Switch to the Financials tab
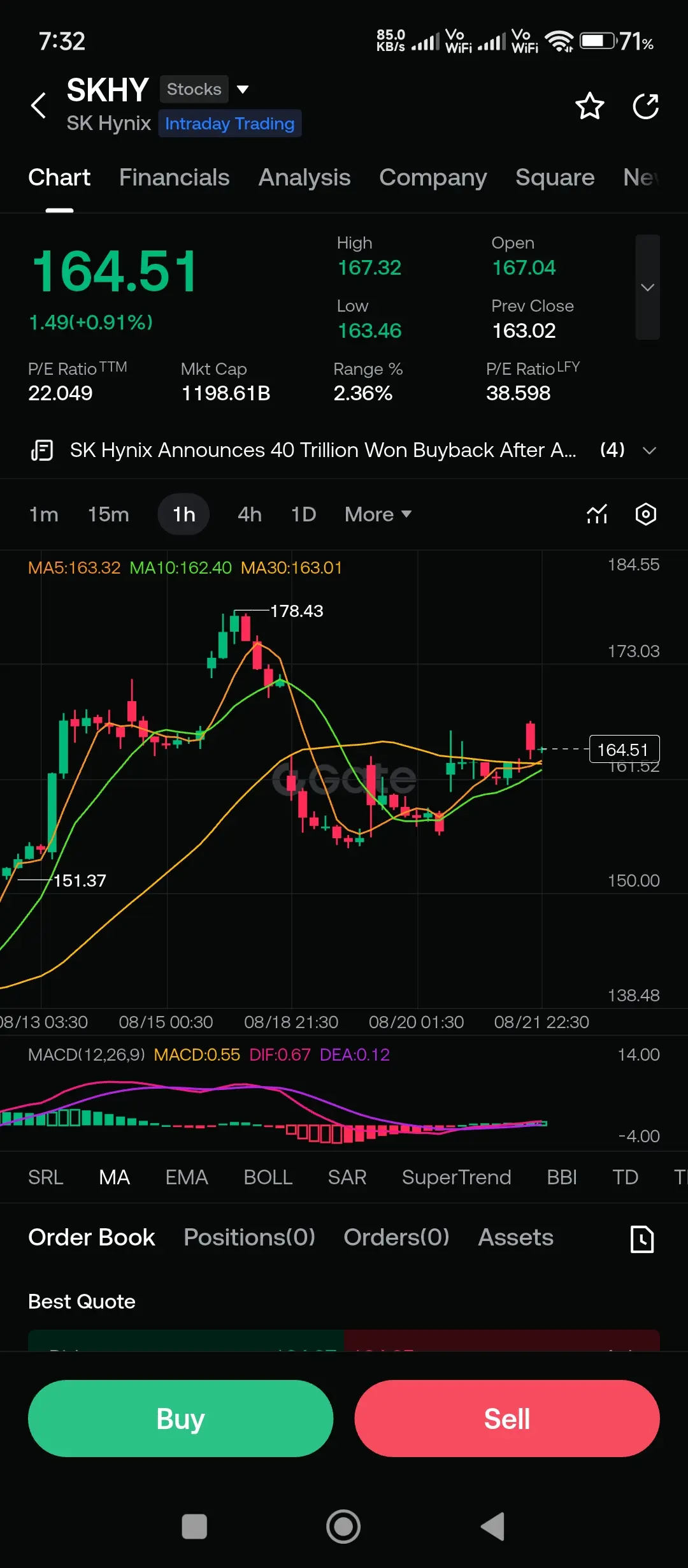Viewport: 688px width, 1568px height. click(x=174, y=177)
